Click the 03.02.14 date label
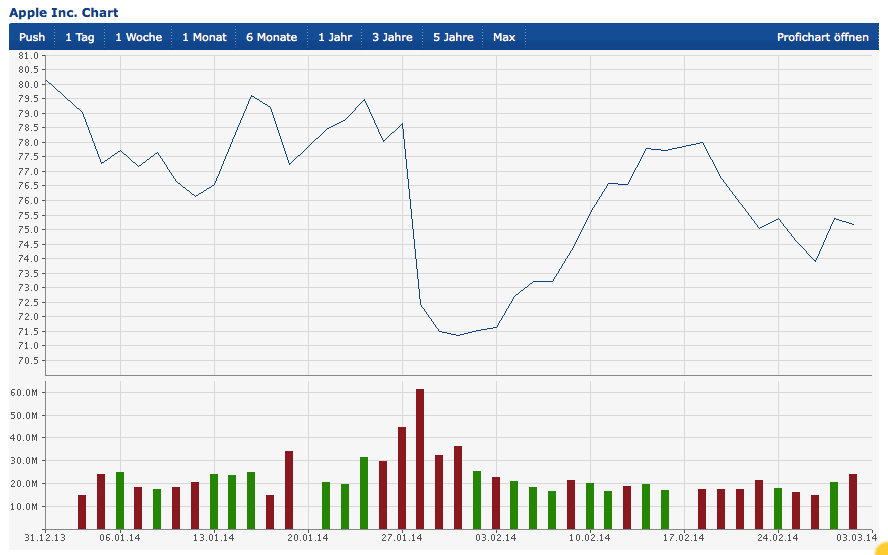Viewport: 888px width, 555px height. coord(496,538)
